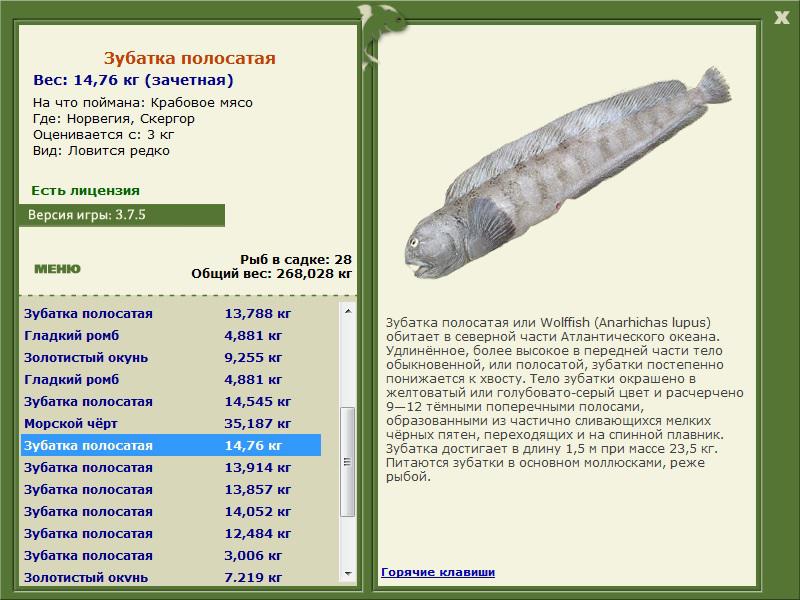Select Золотистый окунь 7,219 кг entry
The height and width of the screenshot is (600, 800).
coord(171,577)
